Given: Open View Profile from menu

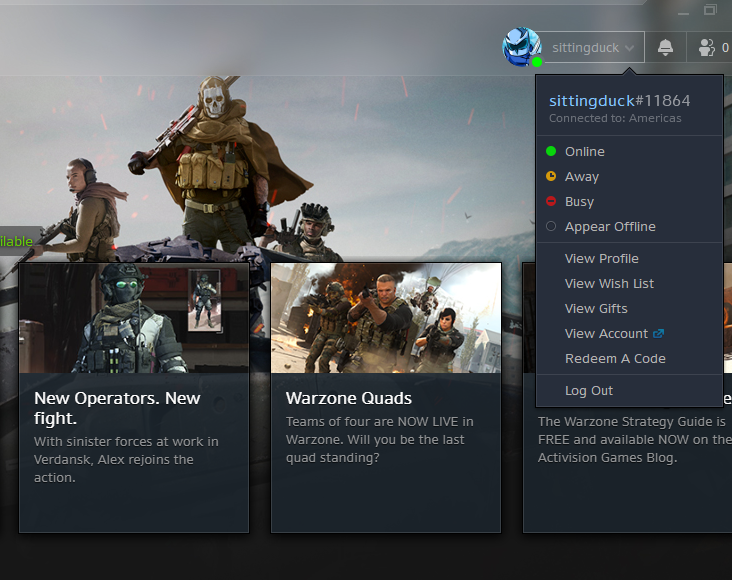Looking at the screenshot, I should pos(629,259).
